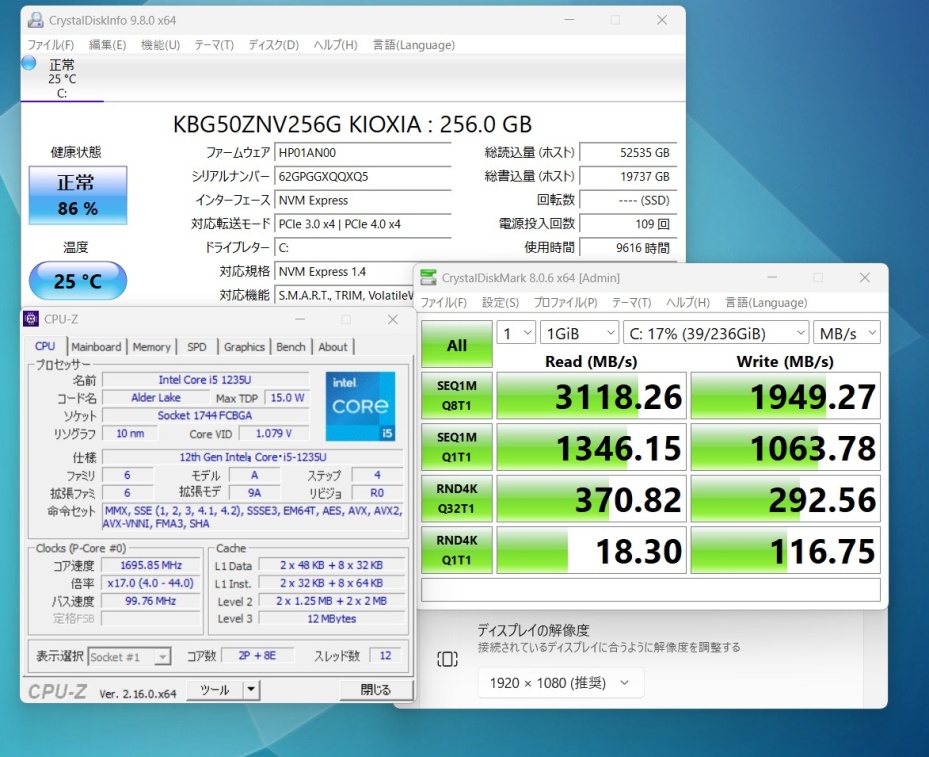Open the Bench tab in CPU-Z
929x757 pixels.
pyautogui.click(x=290, y=347)
